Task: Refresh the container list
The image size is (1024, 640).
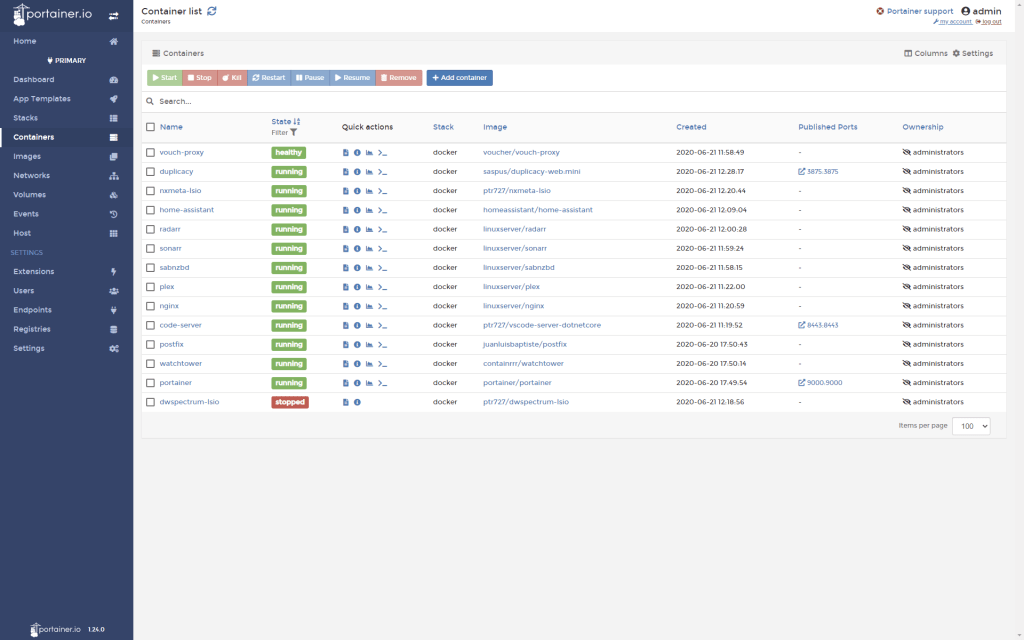Action: pyautogui.click(x=211, y=11)
